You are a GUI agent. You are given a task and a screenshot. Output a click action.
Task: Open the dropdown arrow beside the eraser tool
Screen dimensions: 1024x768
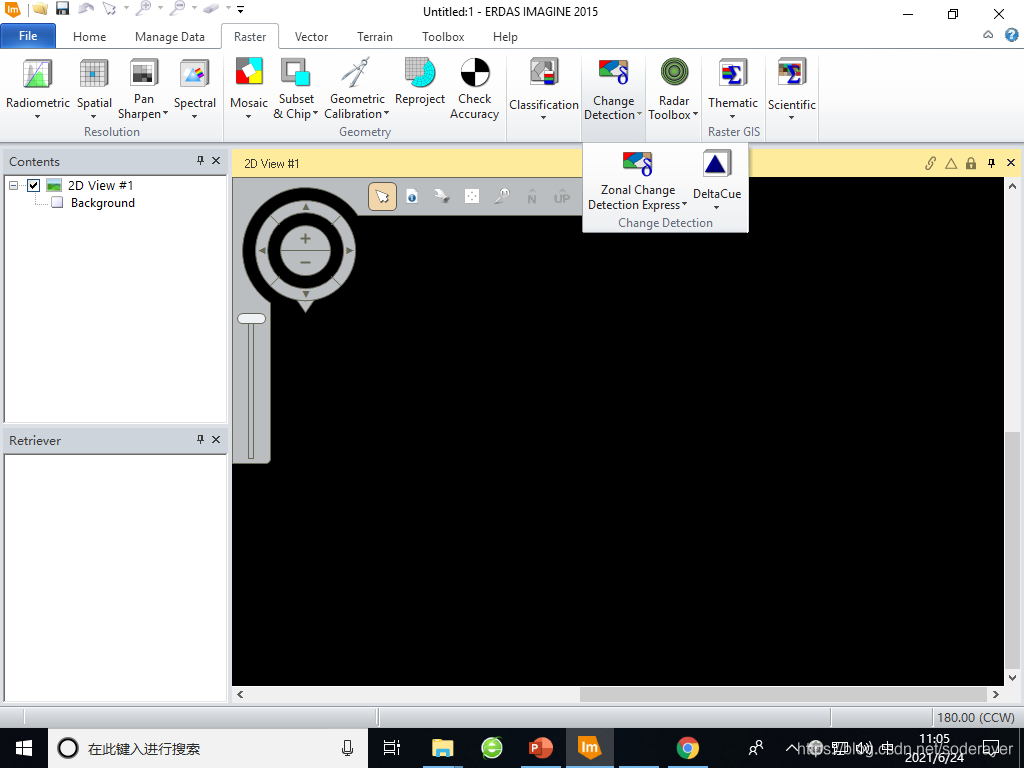pyautogui.click(x=228, y=9)
